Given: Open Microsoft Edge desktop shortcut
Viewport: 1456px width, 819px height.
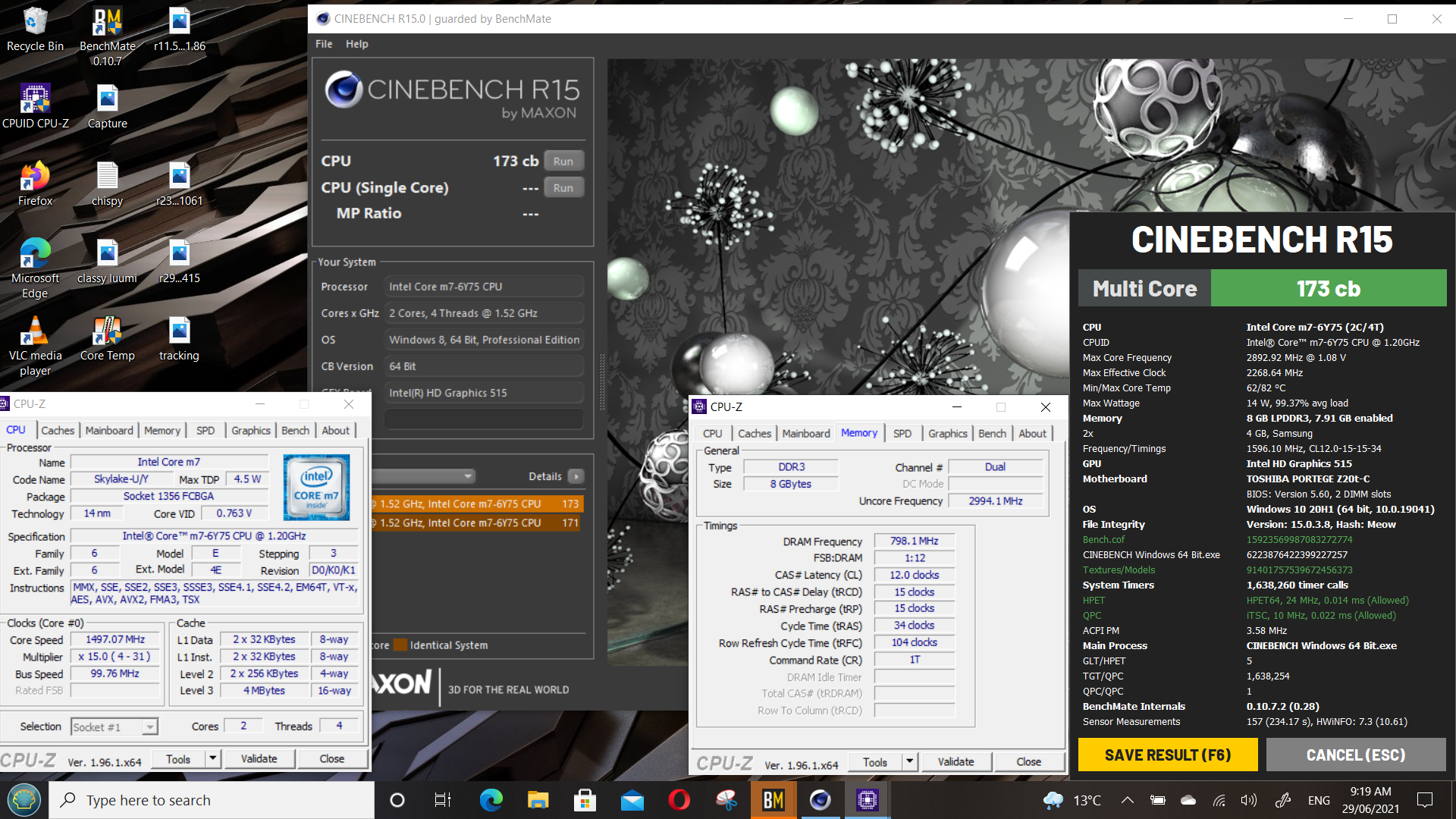Looking at the screenshot, I should pos(35,268).
